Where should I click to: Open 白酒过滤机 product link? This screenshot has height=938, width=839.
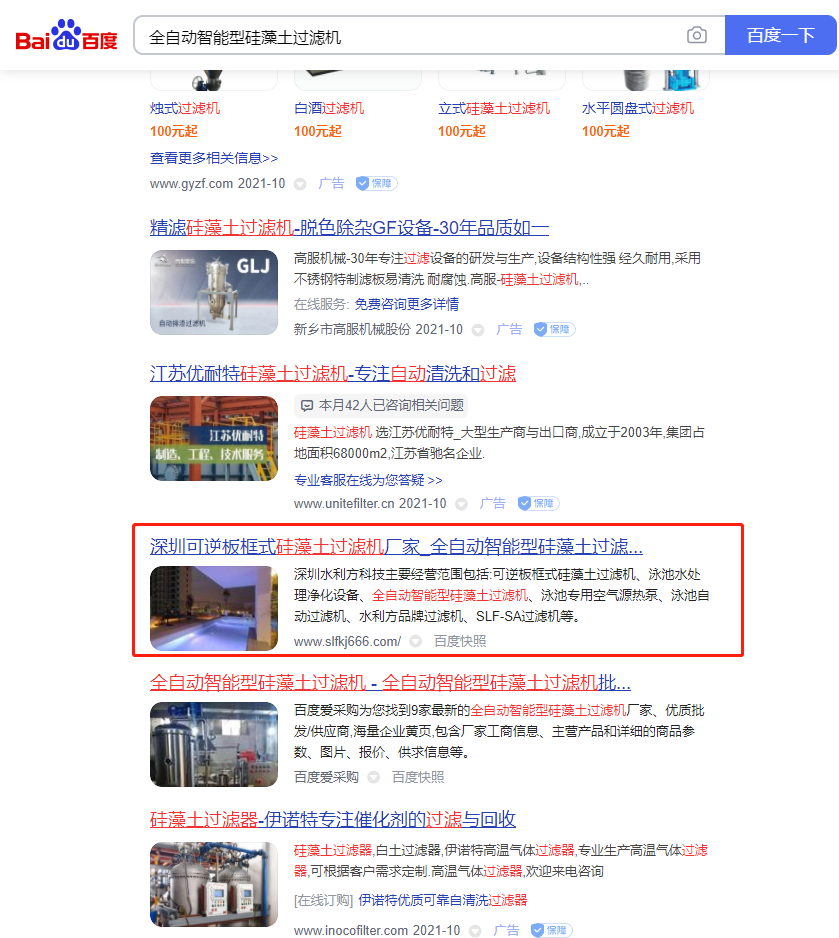pyautogui.click(x=329, y=108)
